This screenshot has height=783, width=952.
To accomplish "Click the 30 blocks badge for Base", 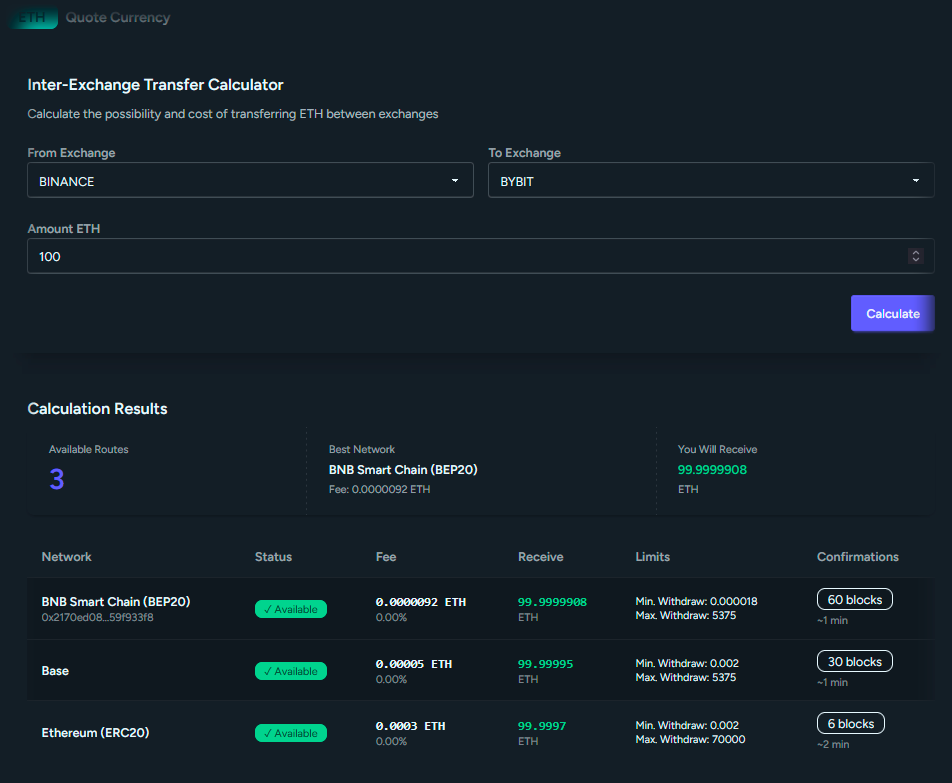I will [x=854, y=661].
